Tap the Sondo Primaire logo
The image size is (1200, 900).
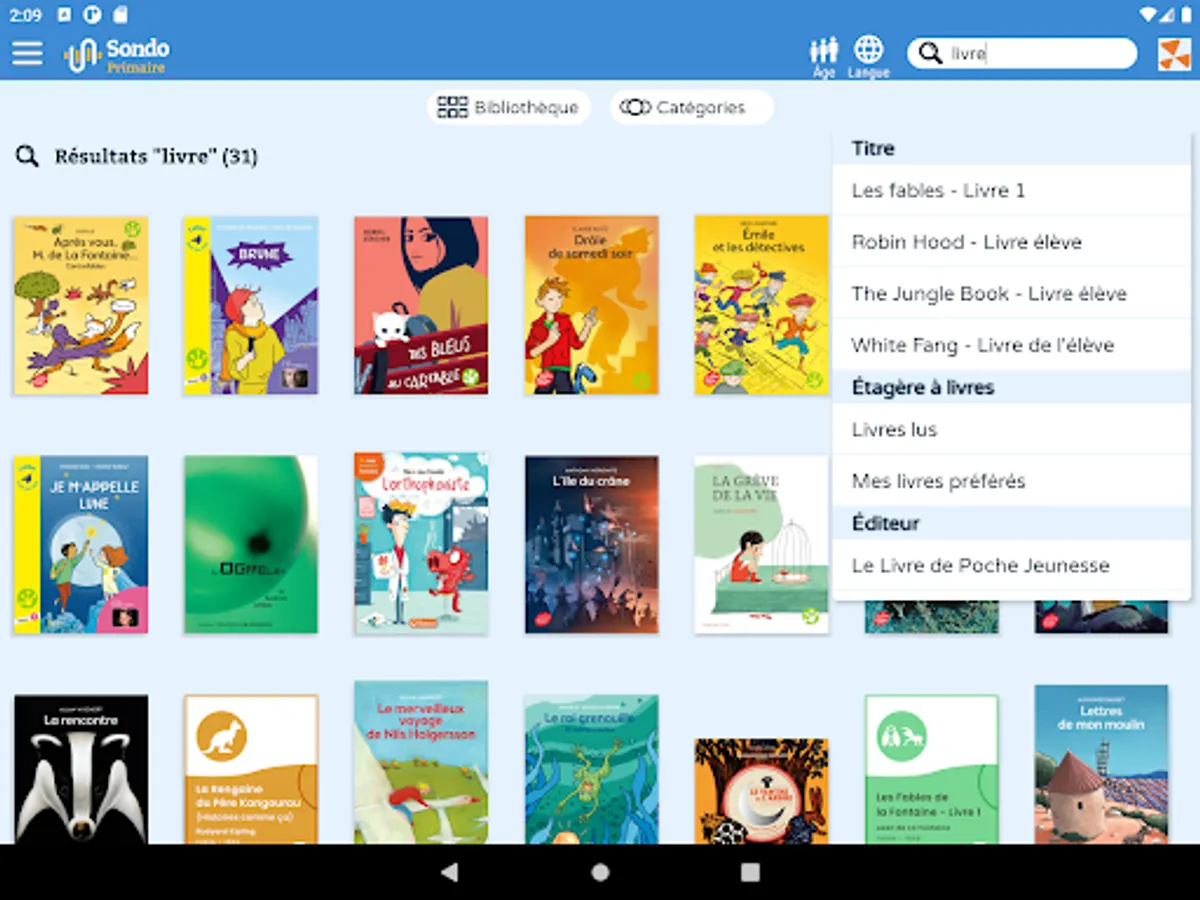point(117,54)
